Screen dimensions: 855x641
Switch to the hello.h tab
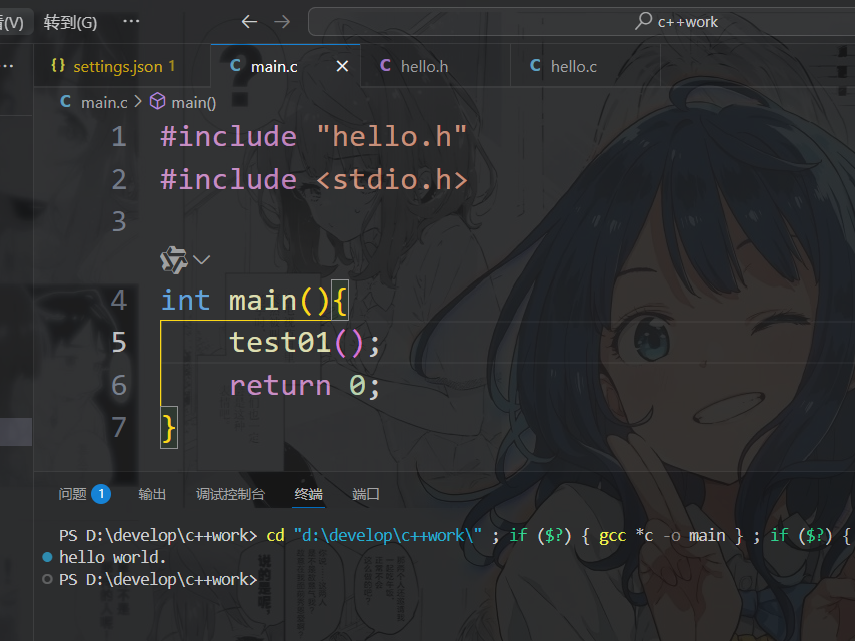[x=435, y=66]
